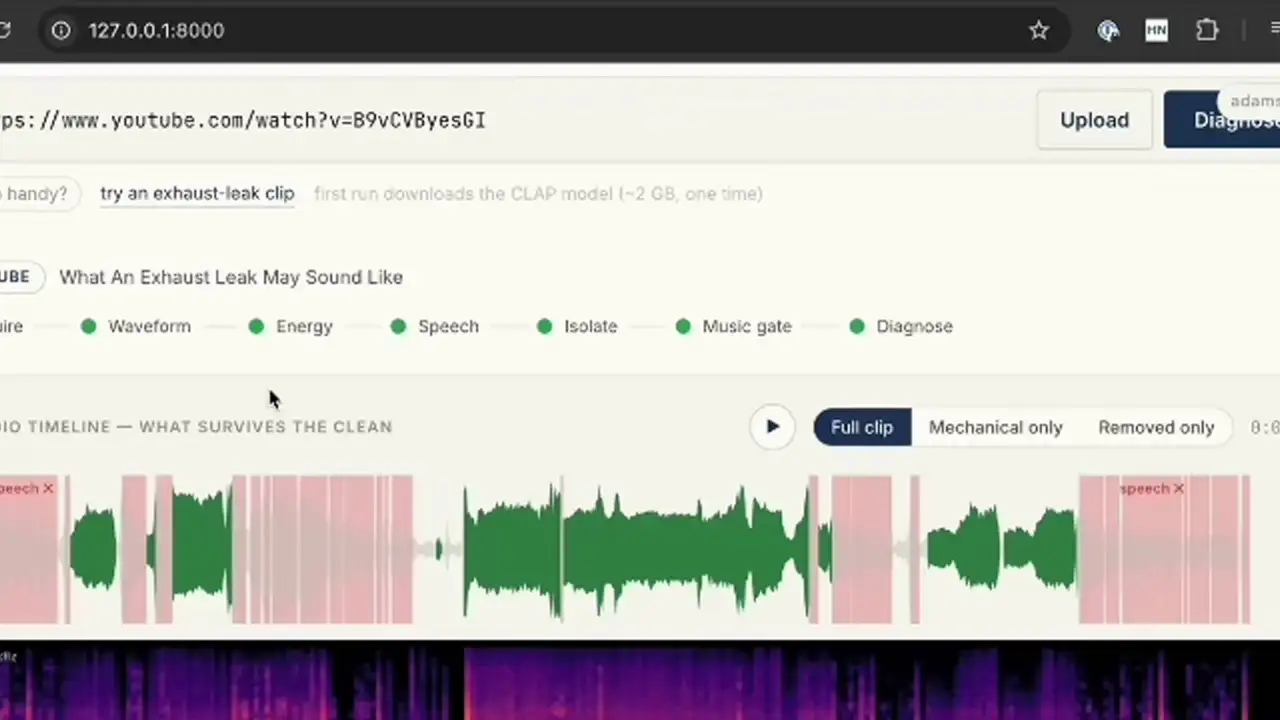Image resolution: width=1280 pixels, height=720 pixels.
Task: Click the HN extension icon
Action: (1156, 30)
